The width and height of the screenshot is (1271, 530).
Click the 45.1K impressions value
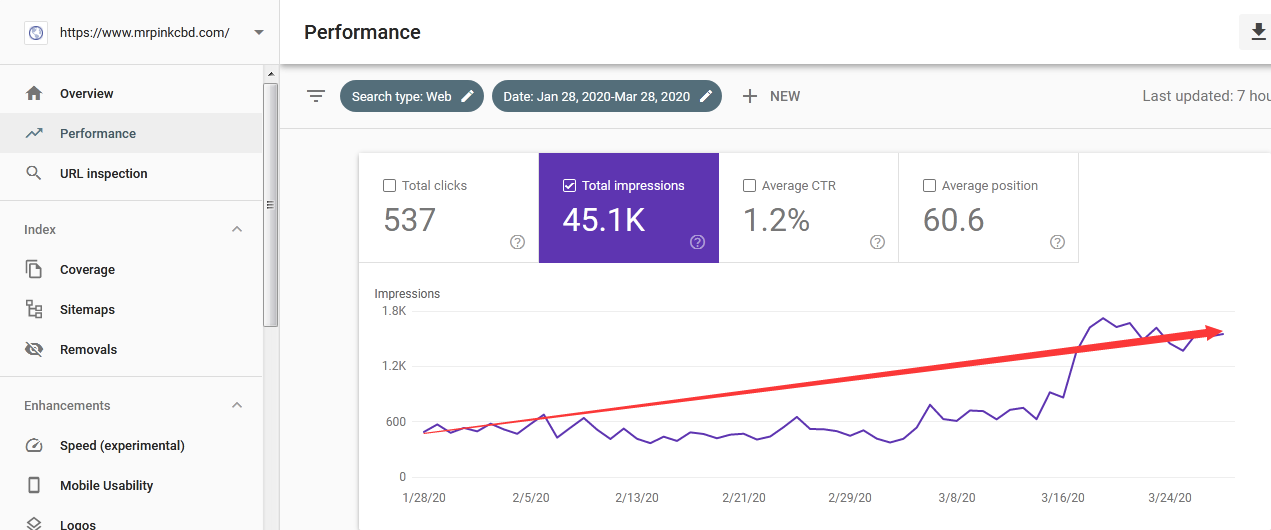[604, 220]
